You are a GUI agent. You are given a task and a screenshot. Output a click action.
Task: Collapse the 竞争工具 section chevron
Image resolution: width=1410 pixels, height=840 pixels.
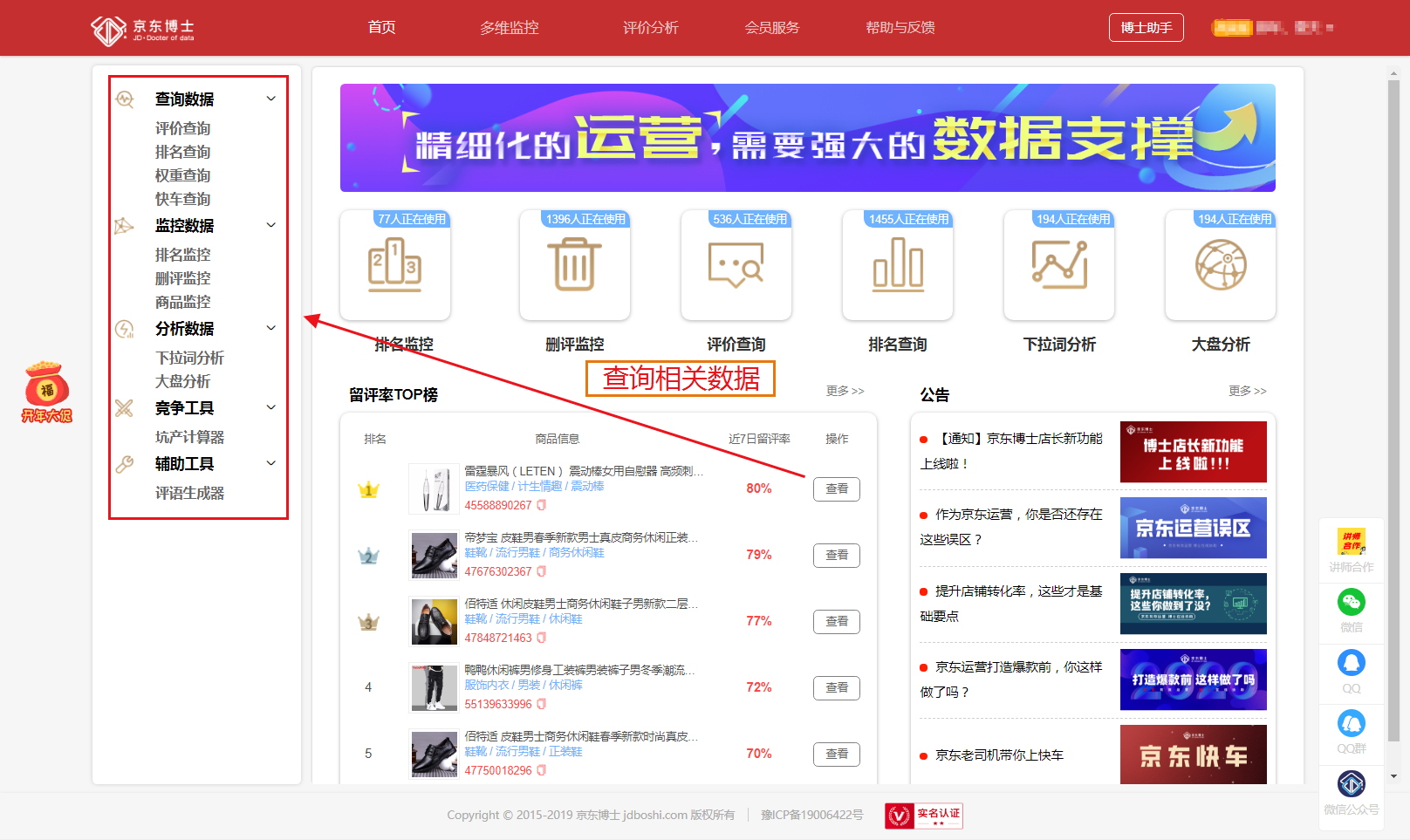click(271, 407)
